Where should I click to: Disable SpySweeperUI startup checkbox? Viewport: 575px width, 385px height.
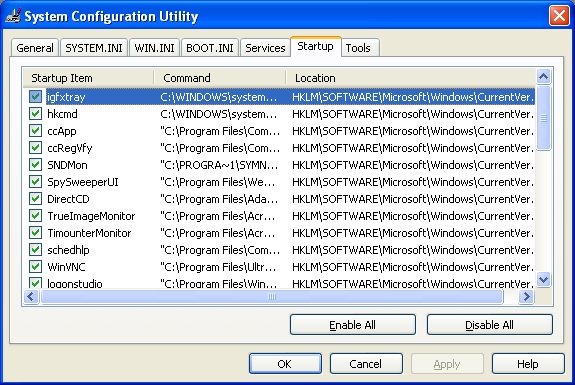pos(35,182)
